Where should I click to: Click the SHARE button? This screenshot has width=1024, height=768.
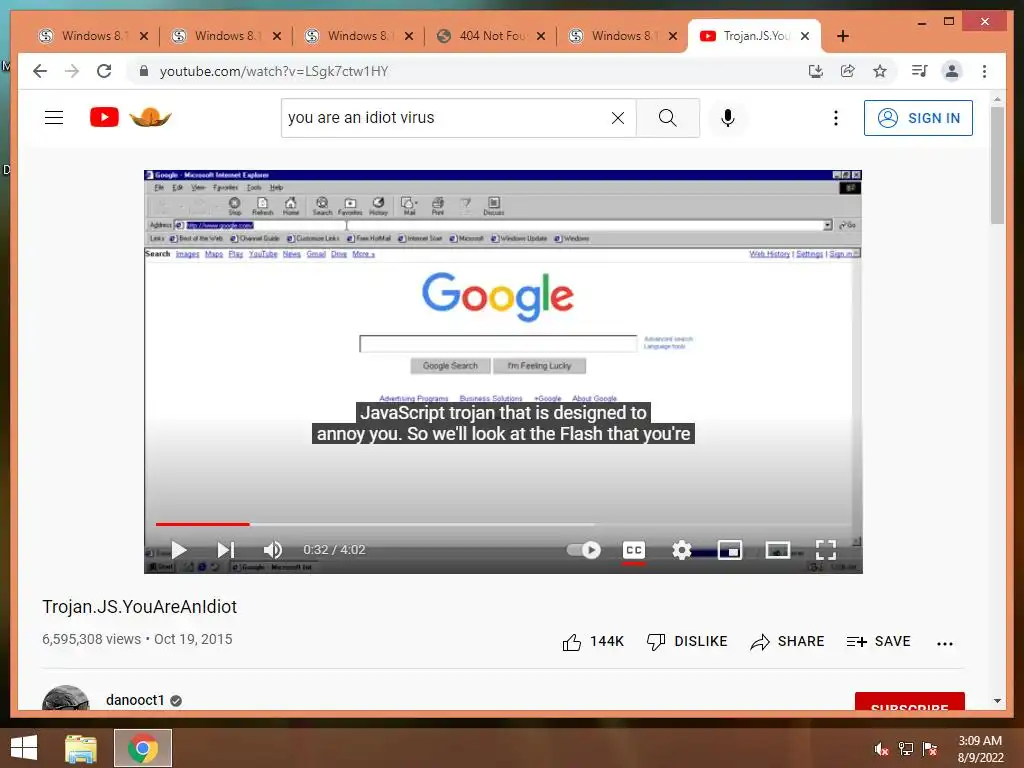787,642
